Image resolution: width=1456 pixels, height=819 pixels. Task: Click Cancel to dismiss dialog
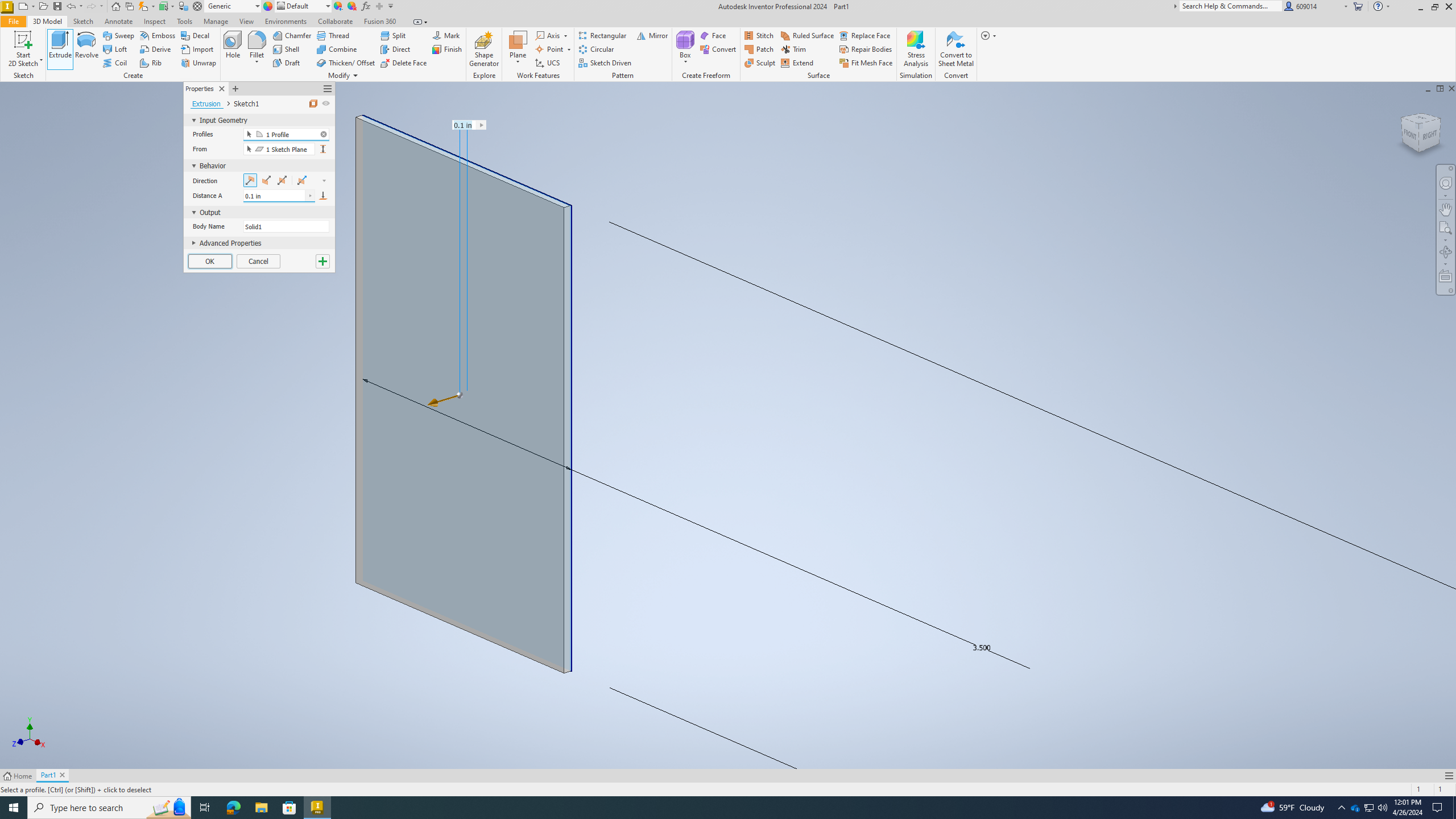(x=258, y=261)
